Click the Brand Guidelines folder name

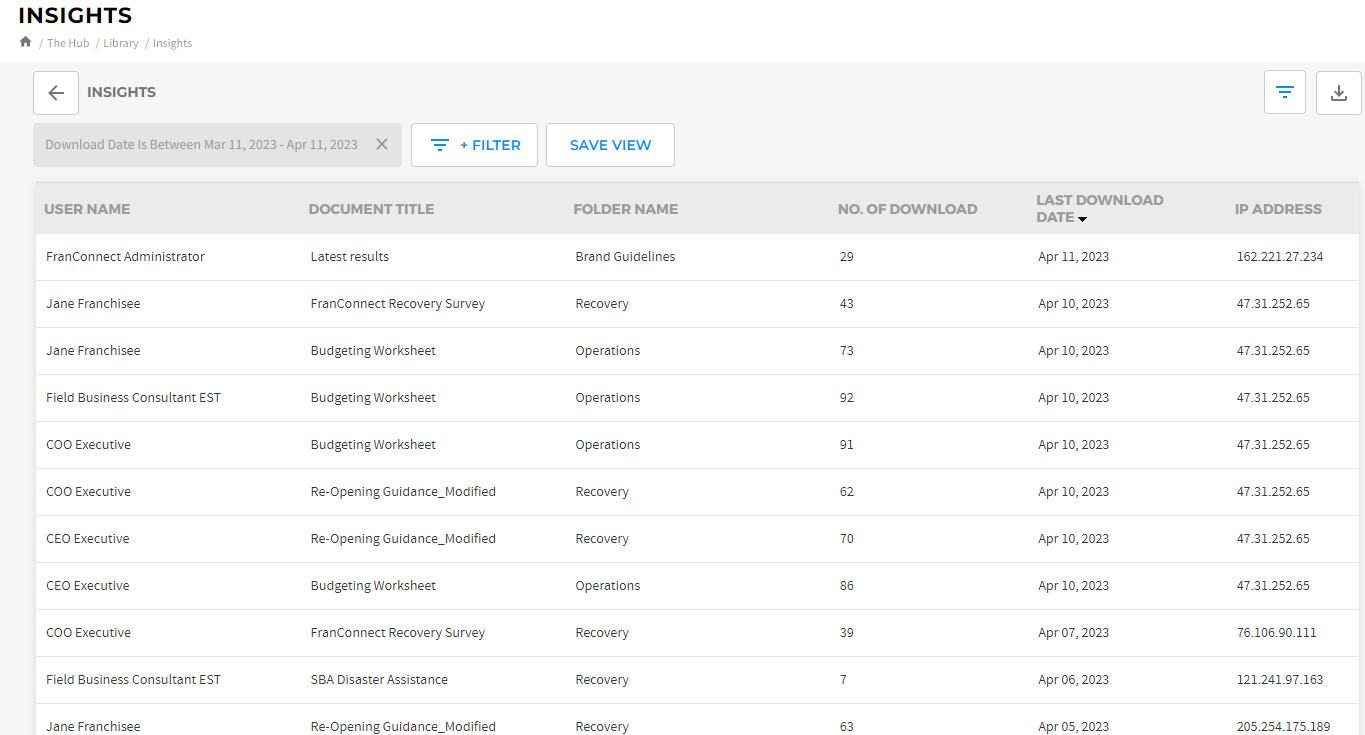[625, 257]
